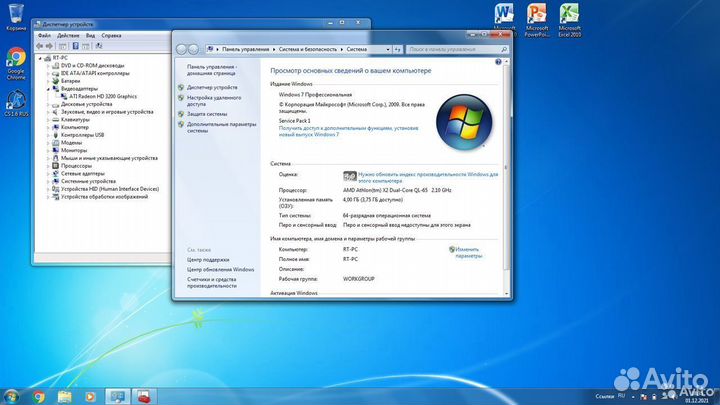Open Счетчики и средства производительности link

click(212, 282)
